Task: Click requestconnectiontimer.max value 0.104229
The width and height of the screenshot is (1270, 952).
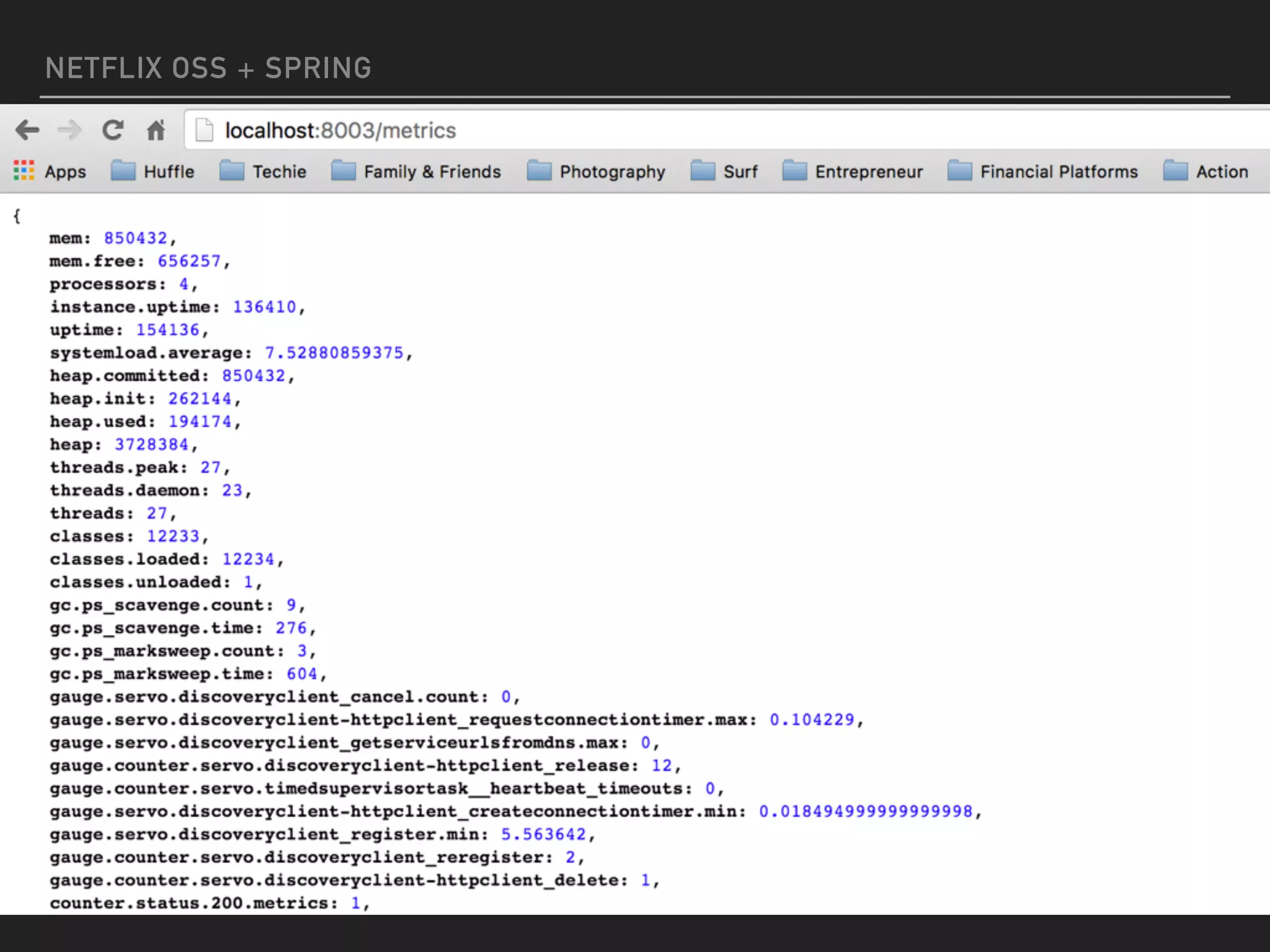Action: [x=812, y=720]
